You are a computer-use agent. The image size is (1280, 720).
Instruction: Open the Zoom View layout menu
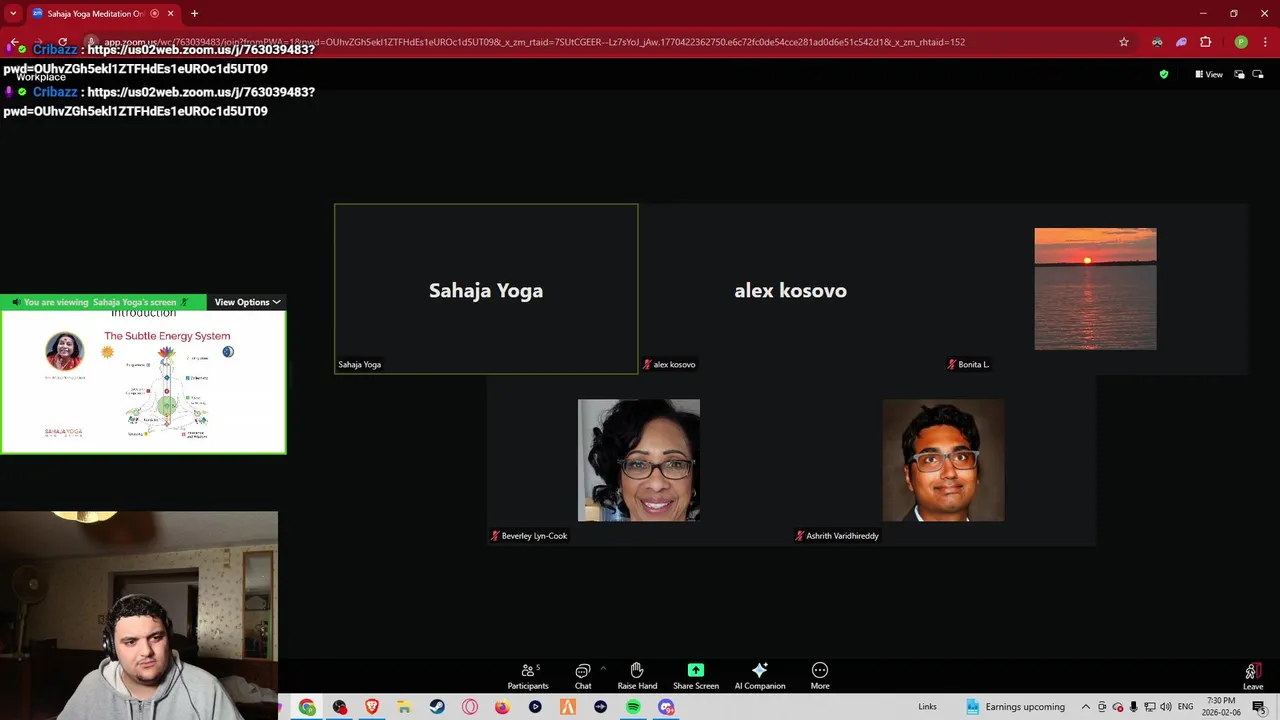point(1209,74)
